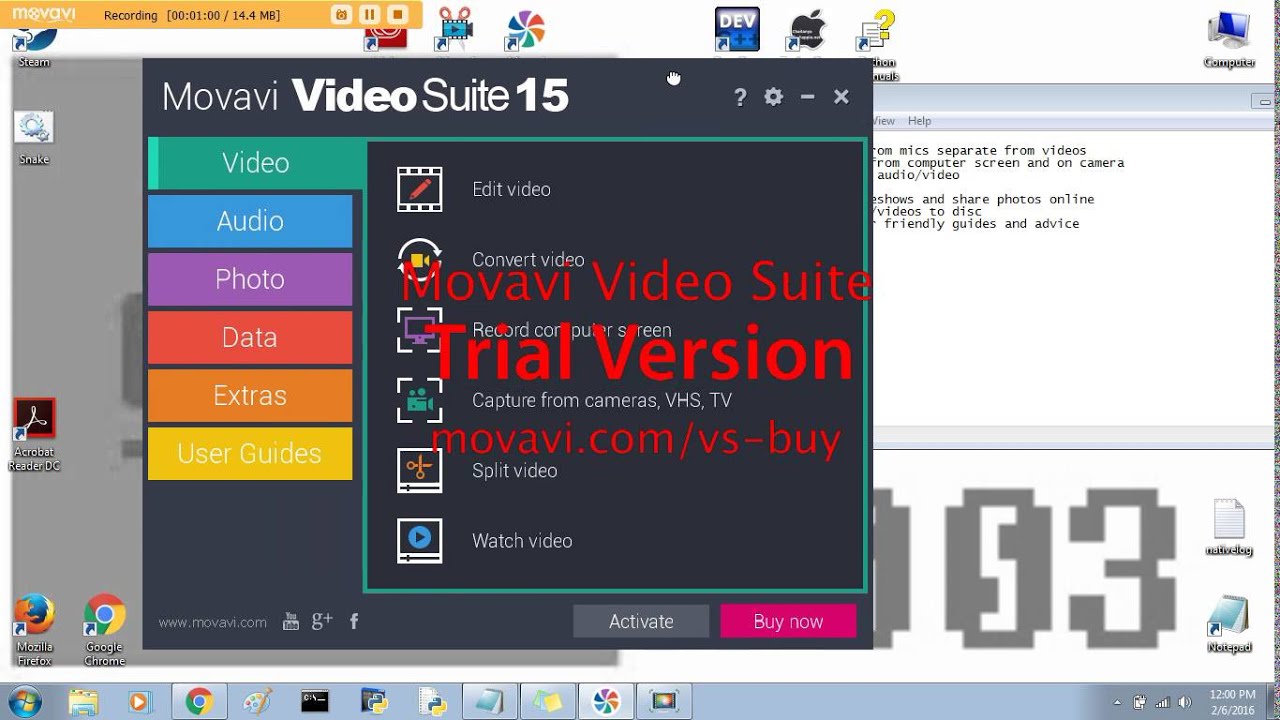This screenshot has height=720, width=1280.
Task: Stop the screen recording
Action: tap(397, 15)
